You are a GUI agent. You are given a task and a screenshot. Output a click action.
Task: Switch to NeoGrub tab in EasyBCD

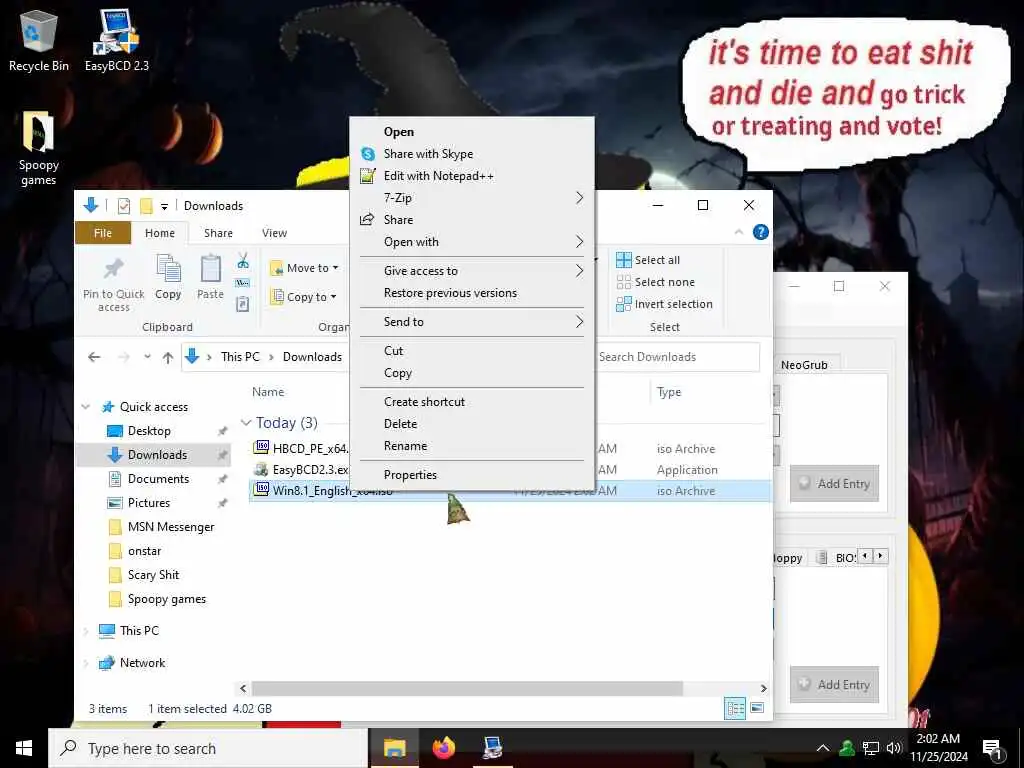(x=804, y=364)
